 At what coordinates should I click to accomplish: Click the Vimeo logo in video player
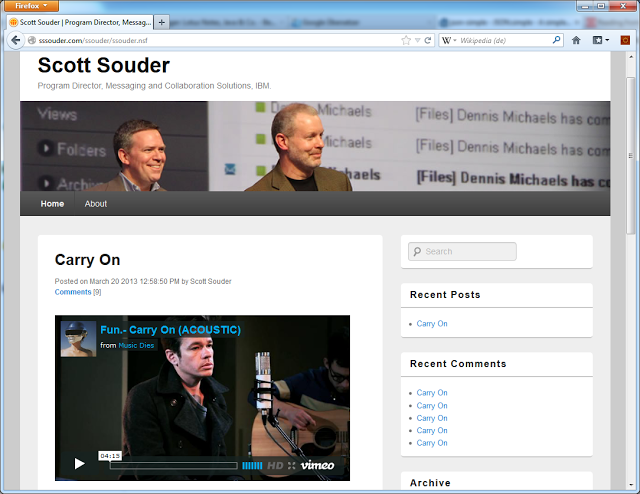click(x=317, y=465)
